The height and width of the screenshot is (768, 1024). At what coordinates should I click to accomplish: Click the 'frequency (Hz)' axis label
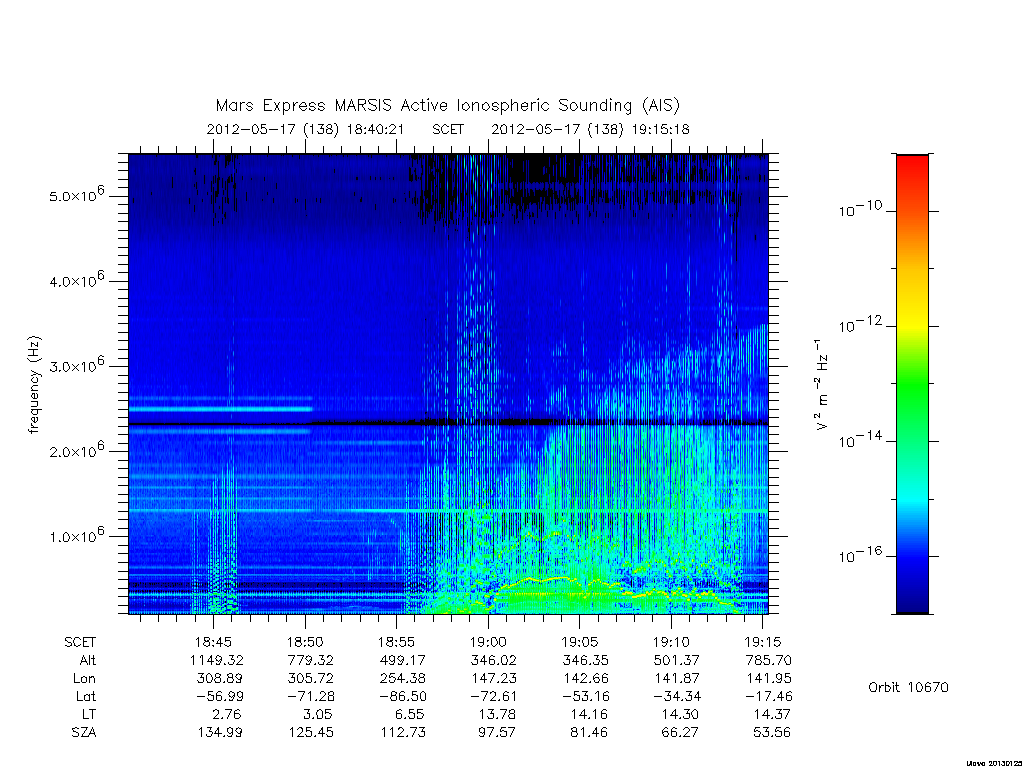(34, 385)
